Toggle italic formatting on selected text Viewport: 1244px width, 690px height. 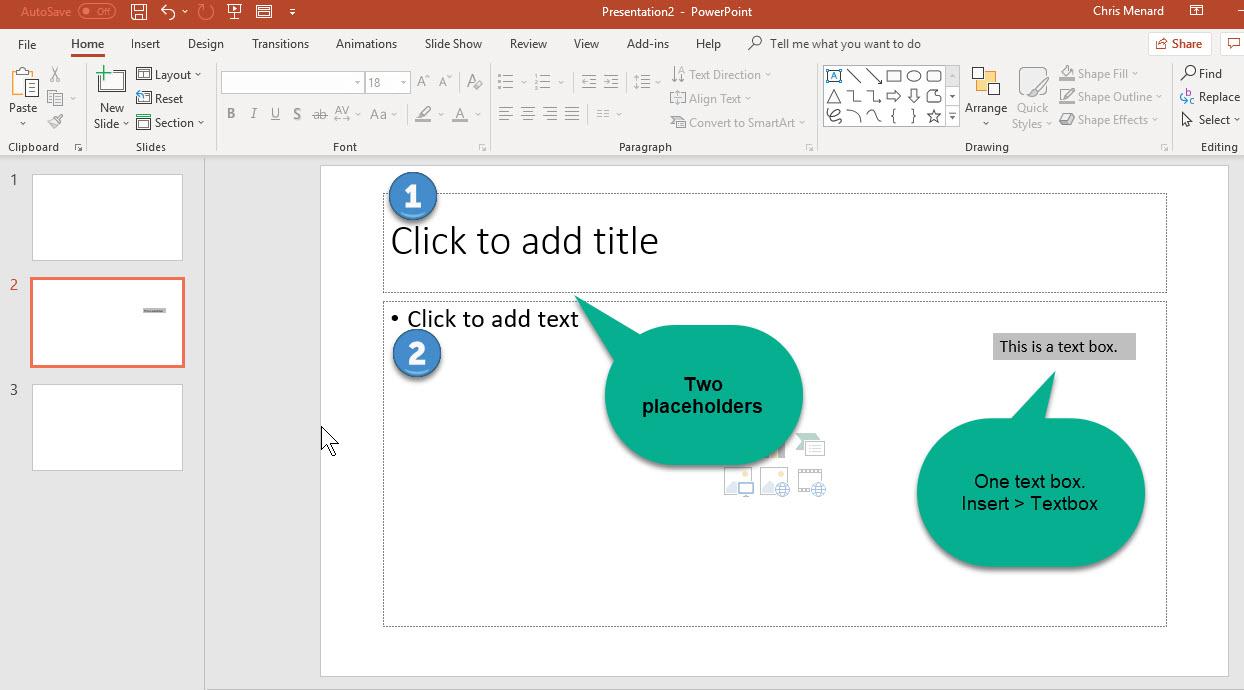pos(253,113)
